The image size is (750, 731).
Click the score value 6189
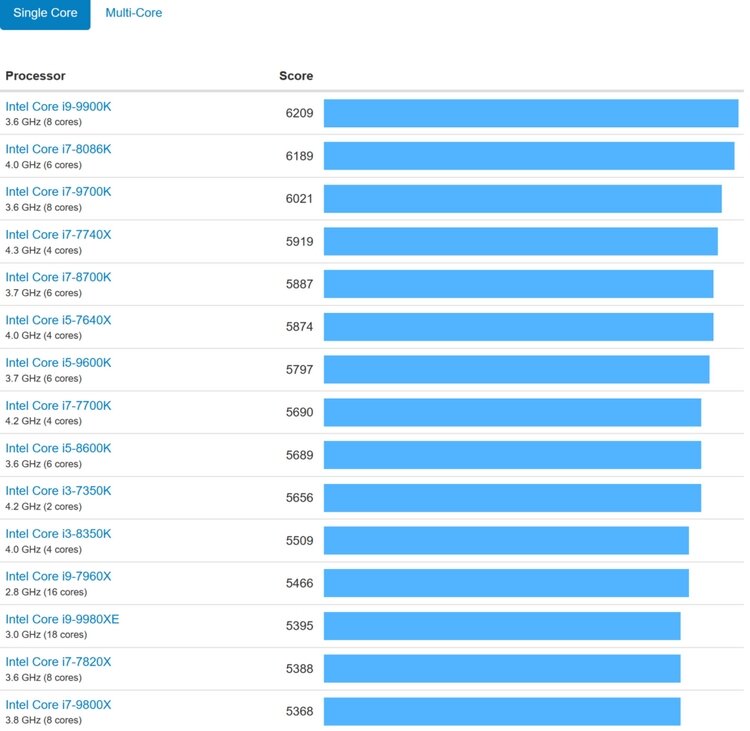click(x=299, y=156)
